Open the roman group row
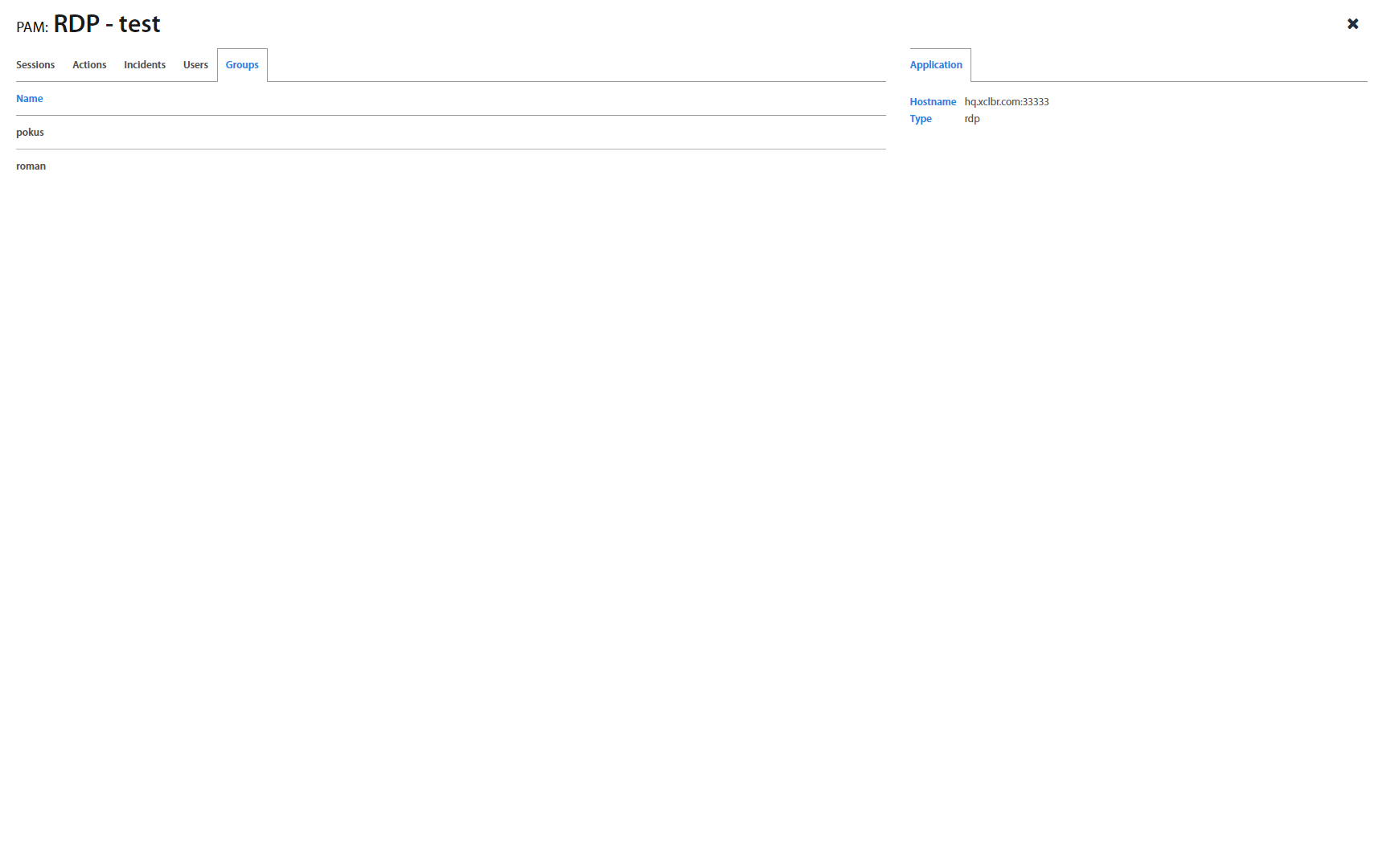1383x868 pixels. 31,166
